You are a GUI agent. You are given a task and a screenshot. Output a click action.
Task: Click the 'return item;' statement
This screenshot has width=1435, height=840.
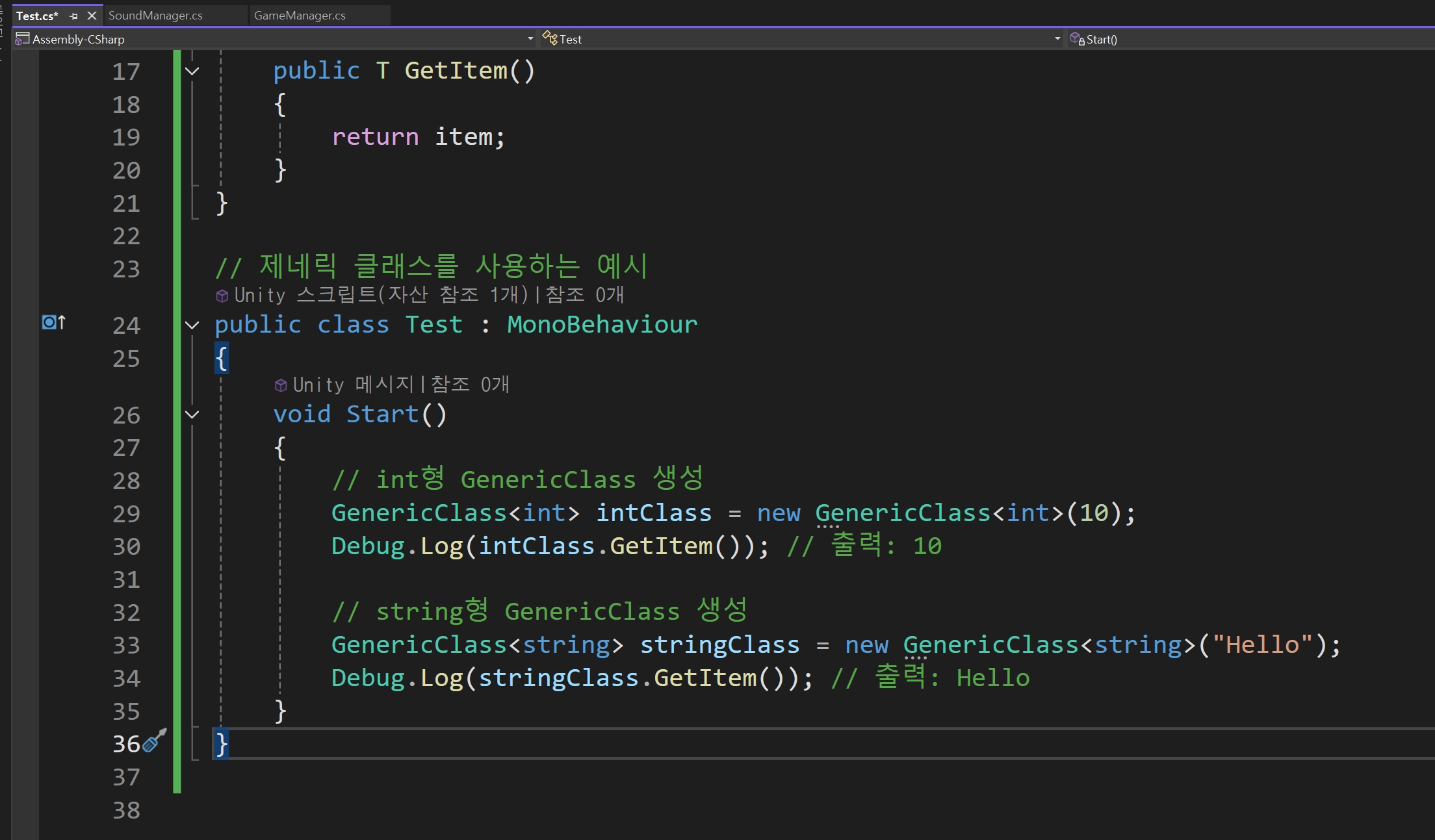pyautogui.click(x=419, y=137)
